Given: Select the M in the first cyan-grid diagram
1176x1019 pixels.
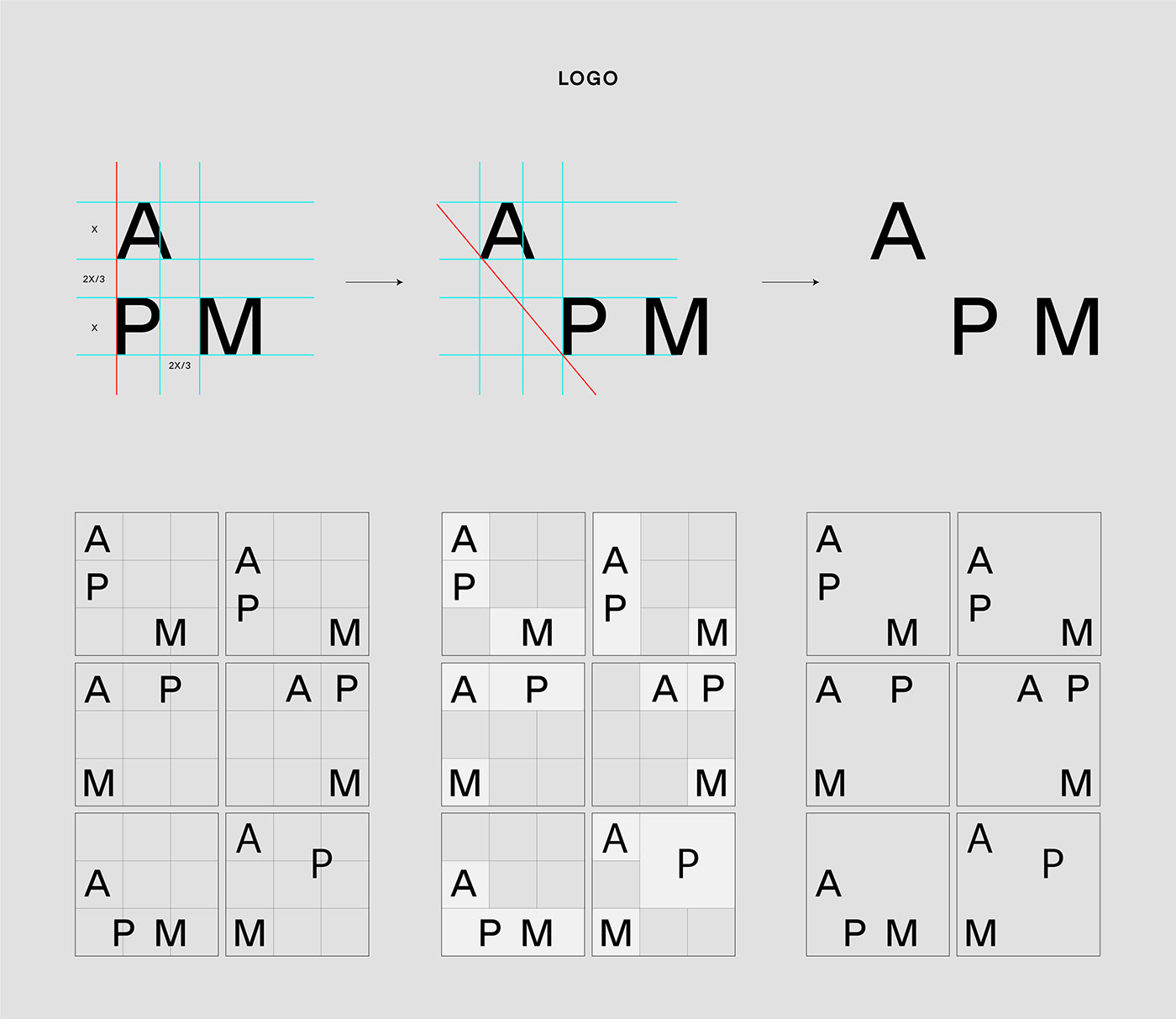Looking at the screenshot, I should click(x=231, y=327).
